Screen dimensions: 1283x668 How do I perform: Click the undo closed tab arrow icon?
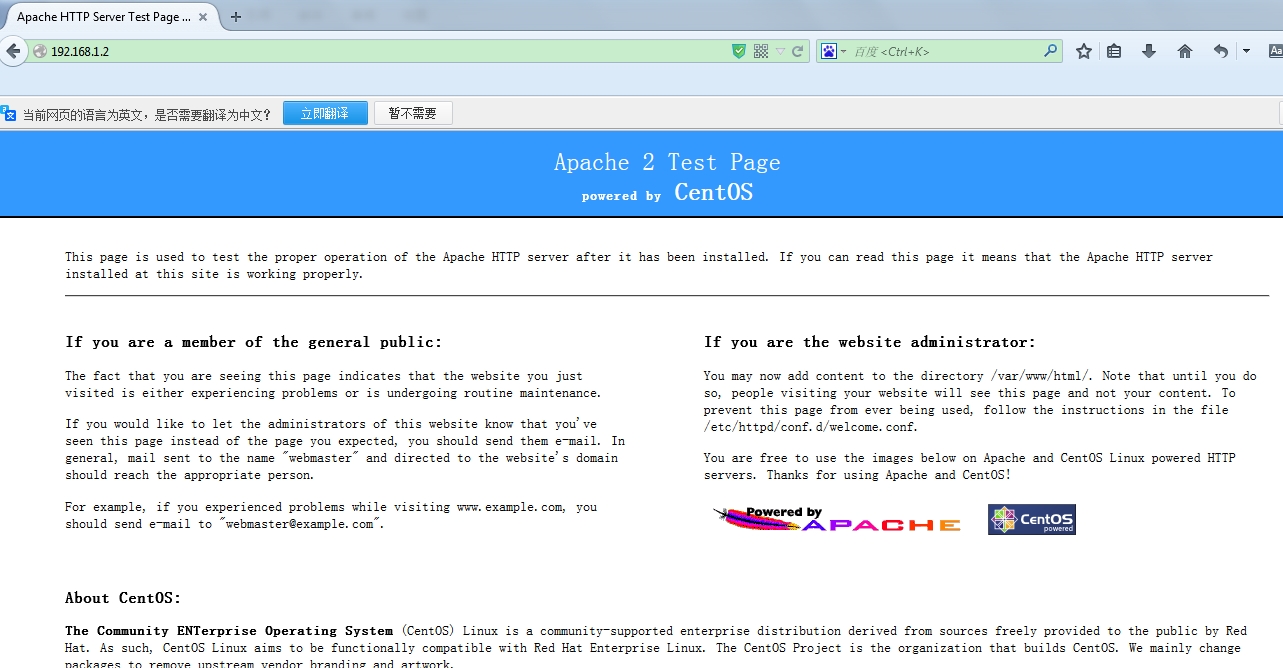pyautogui.click(x=1221, y=51)
